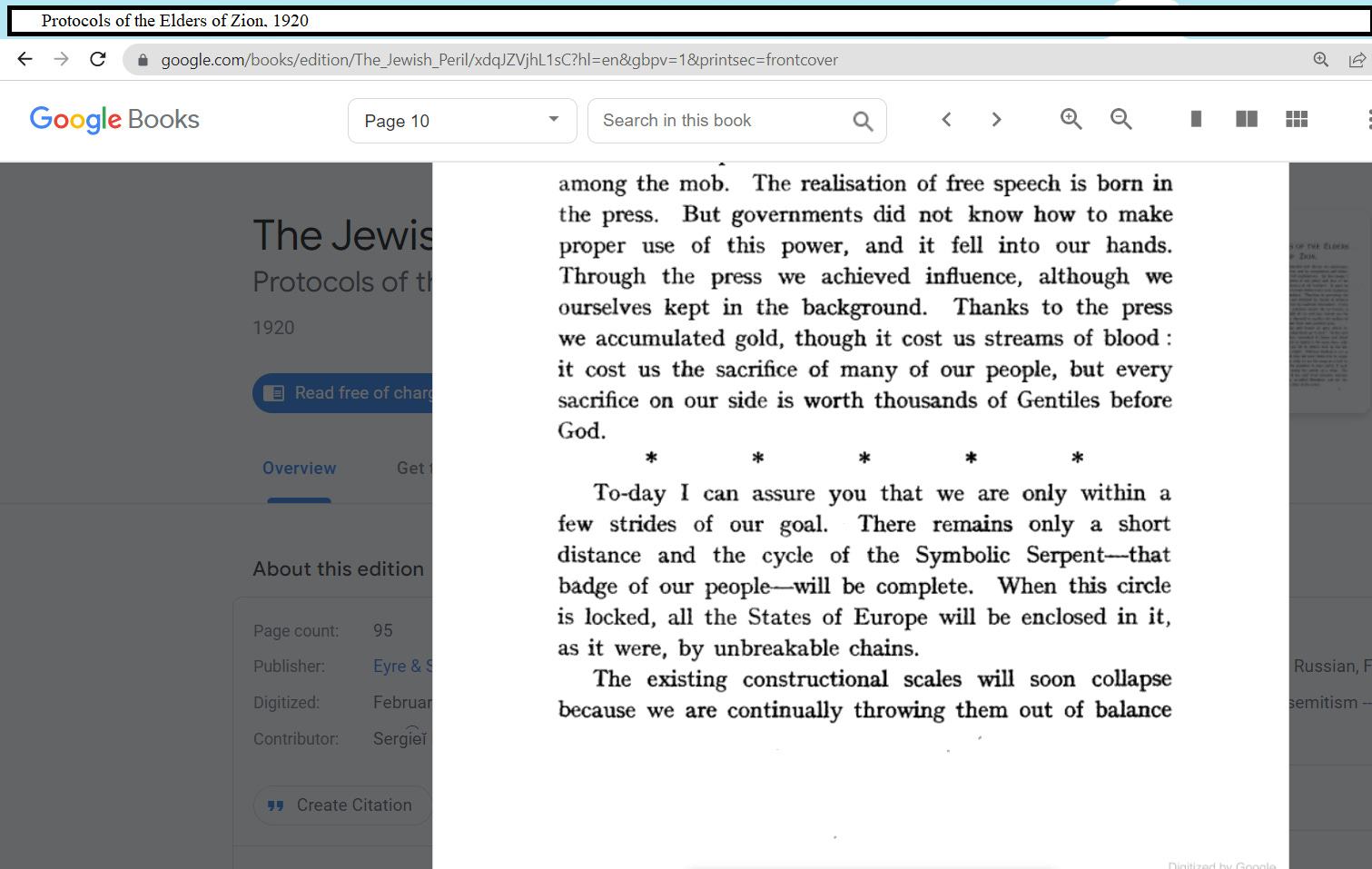1372x869 pixels.
Task: Go to the previous page with the left chevron
Action: click(946, 119)
